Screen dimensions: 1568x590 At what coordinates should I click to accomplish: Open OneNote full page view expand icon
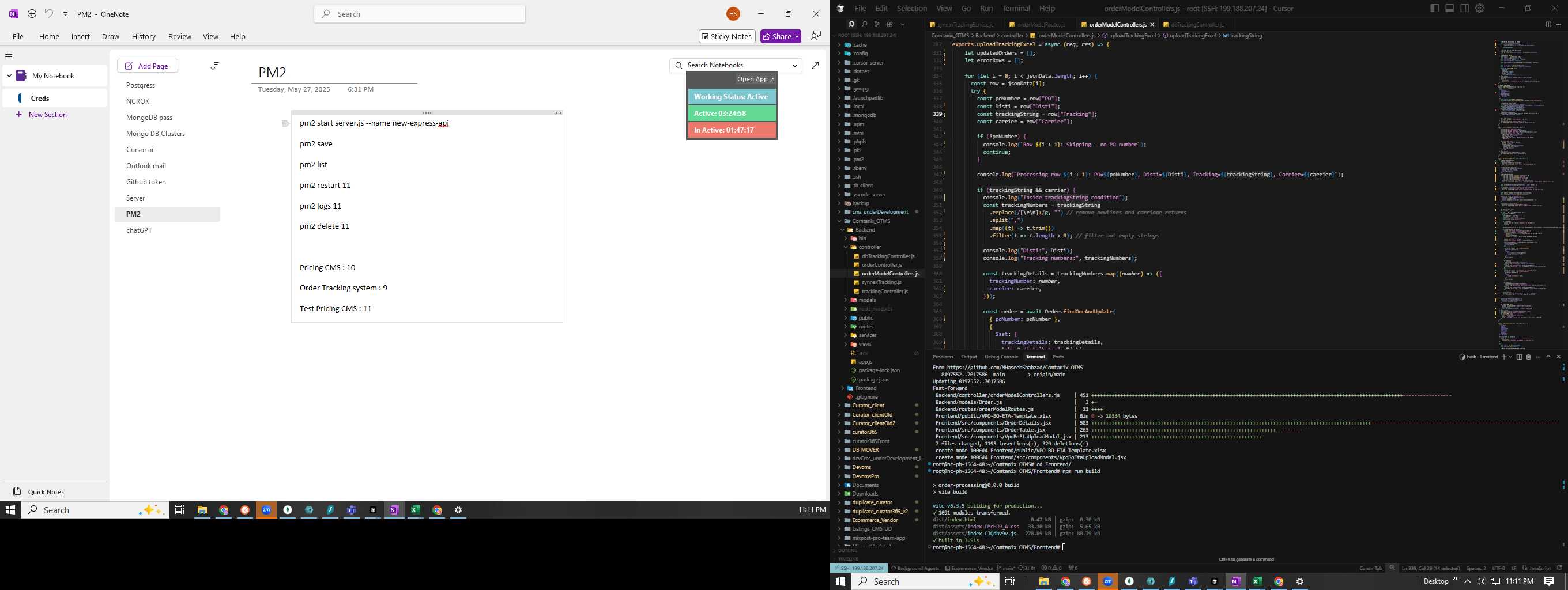(x=815, y=65)
